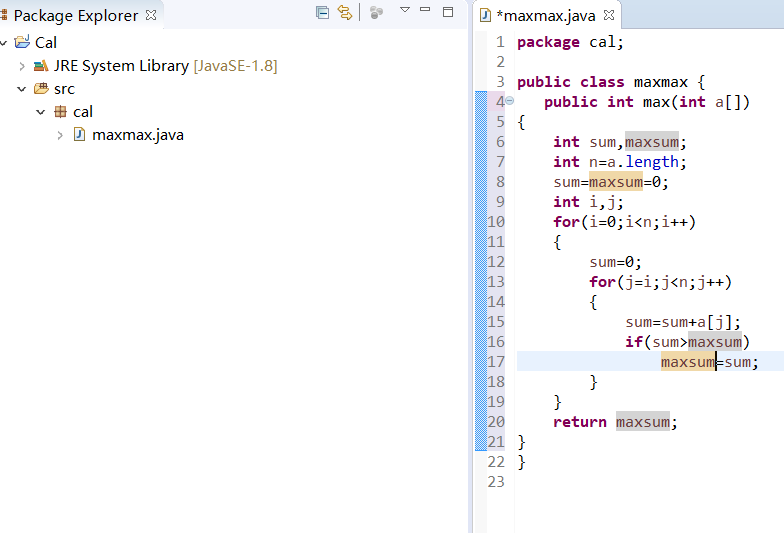Close the Package Explorer view tab
Screen dimensions: 784x533
coord(151,15)
